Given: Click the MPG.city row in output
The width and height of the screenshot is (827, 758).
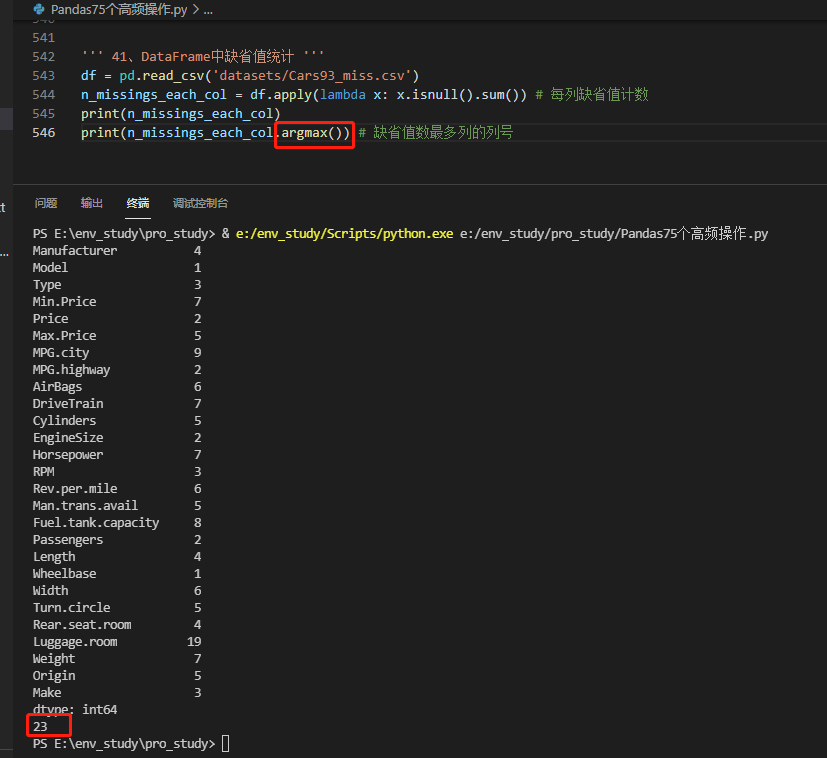Looking at the screenshot, I should coord(117,353).
